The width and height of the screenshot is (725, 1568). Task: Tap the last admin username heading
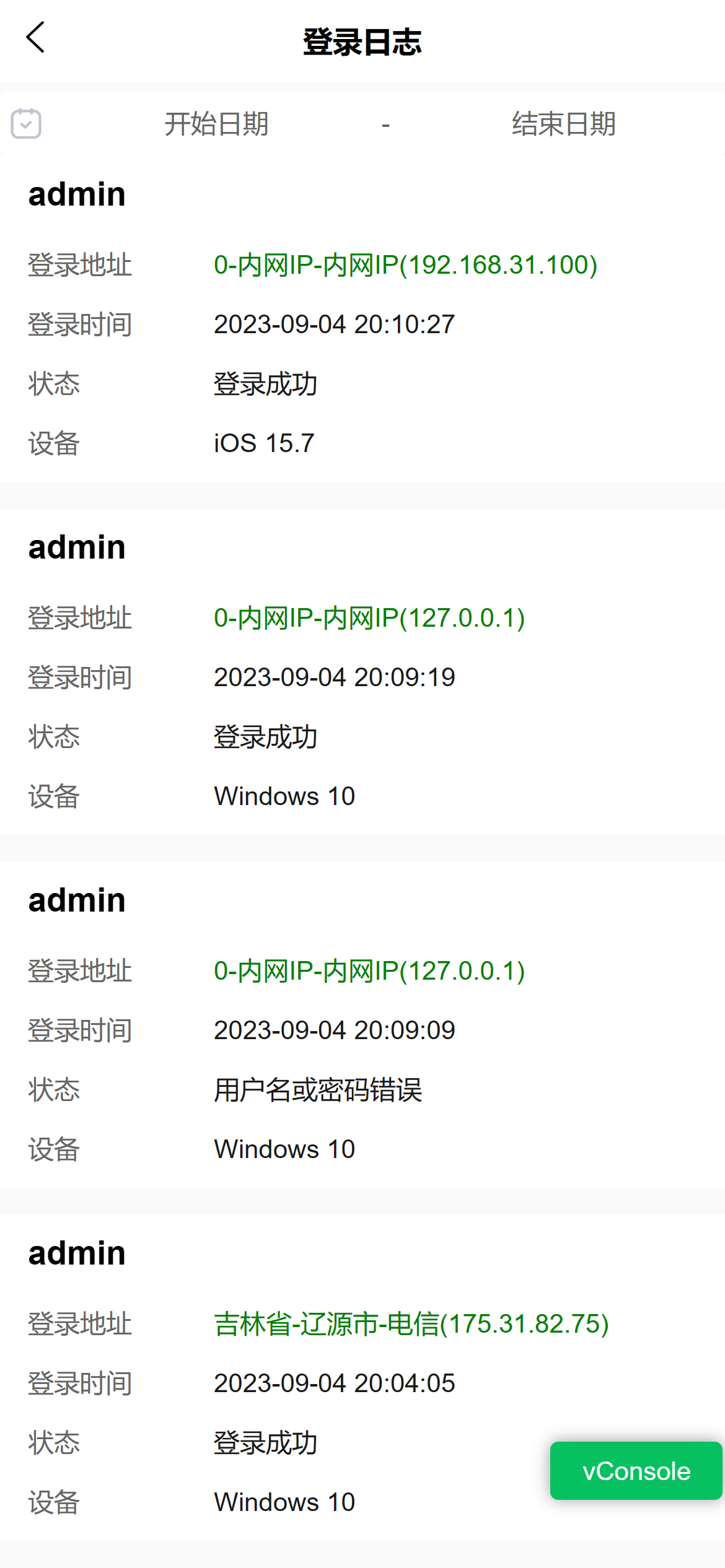pos(77,1253)
